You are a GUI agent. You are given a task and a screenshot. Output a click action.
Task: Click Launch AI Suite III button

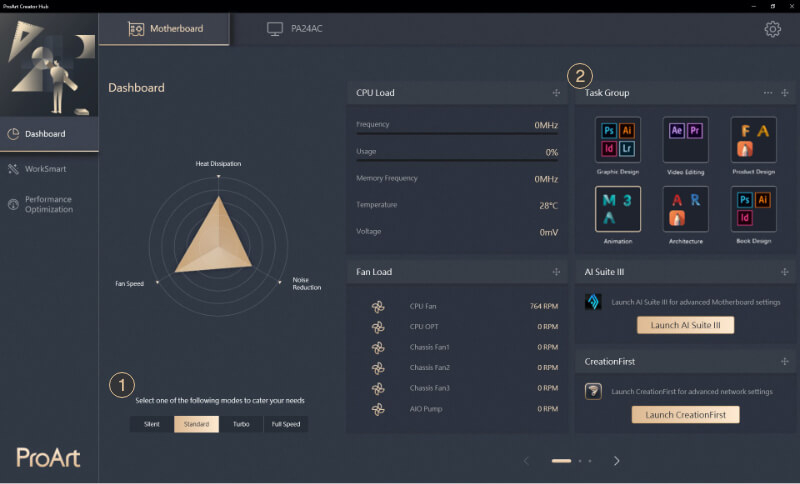pyautogui.click(x=685, y=325)
